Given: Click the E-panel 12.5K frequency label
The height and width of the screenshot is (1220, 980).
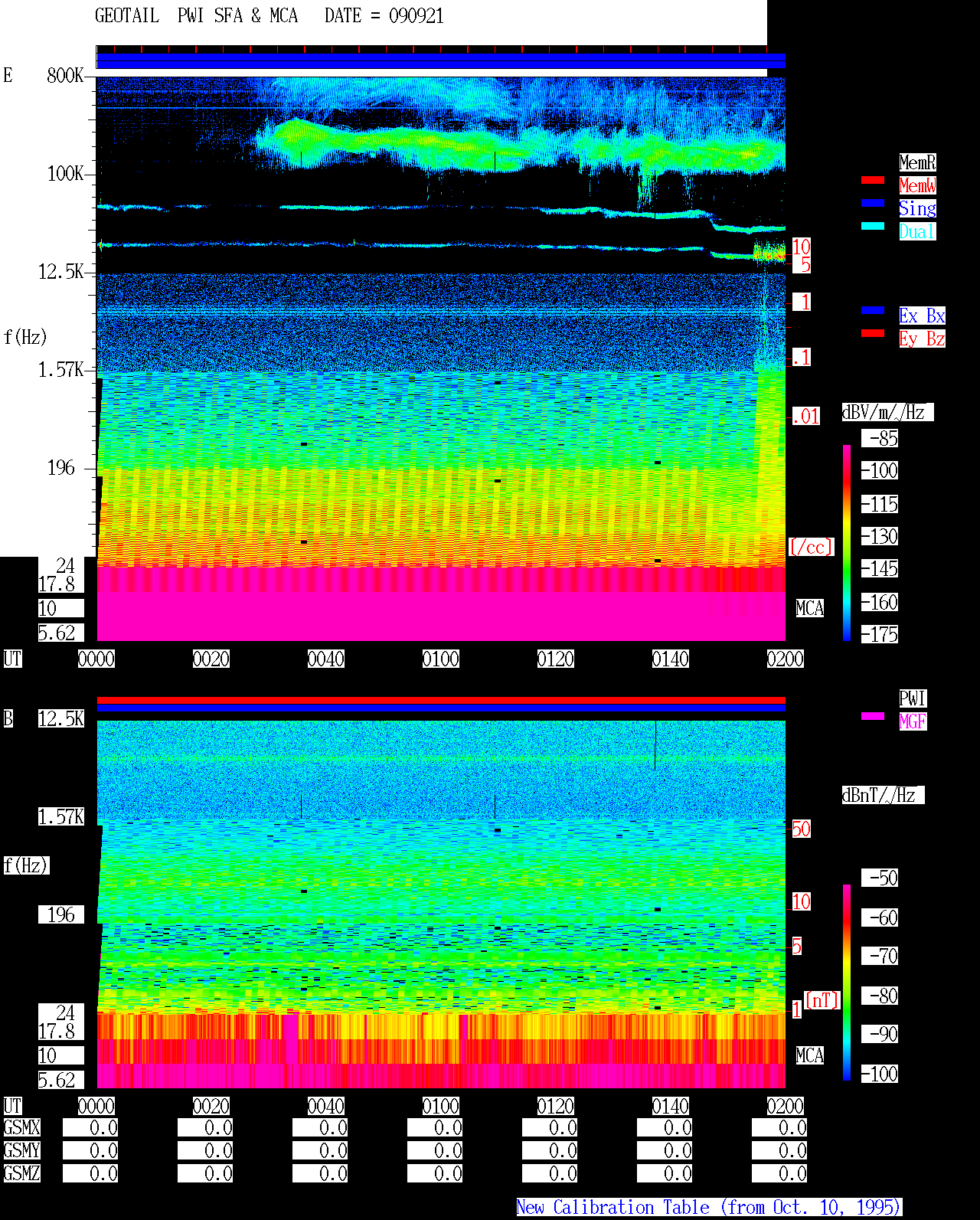Looking at the screenshot, I should (61, 271).
